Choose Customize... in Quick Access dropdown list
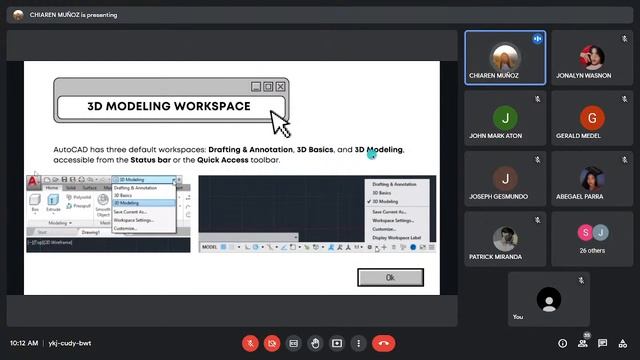The width and height of the screenshot is (640, 360). click(x=144, y=228)
